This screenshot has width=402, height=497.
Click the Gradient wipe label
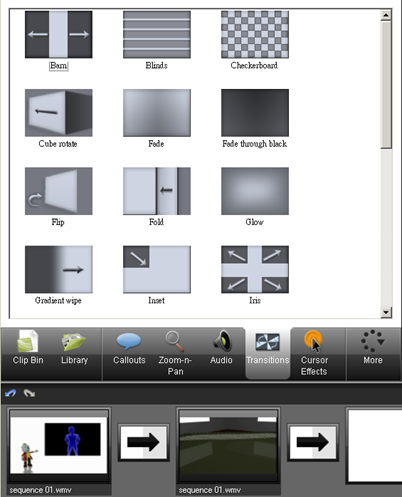(x=58, y=301)
